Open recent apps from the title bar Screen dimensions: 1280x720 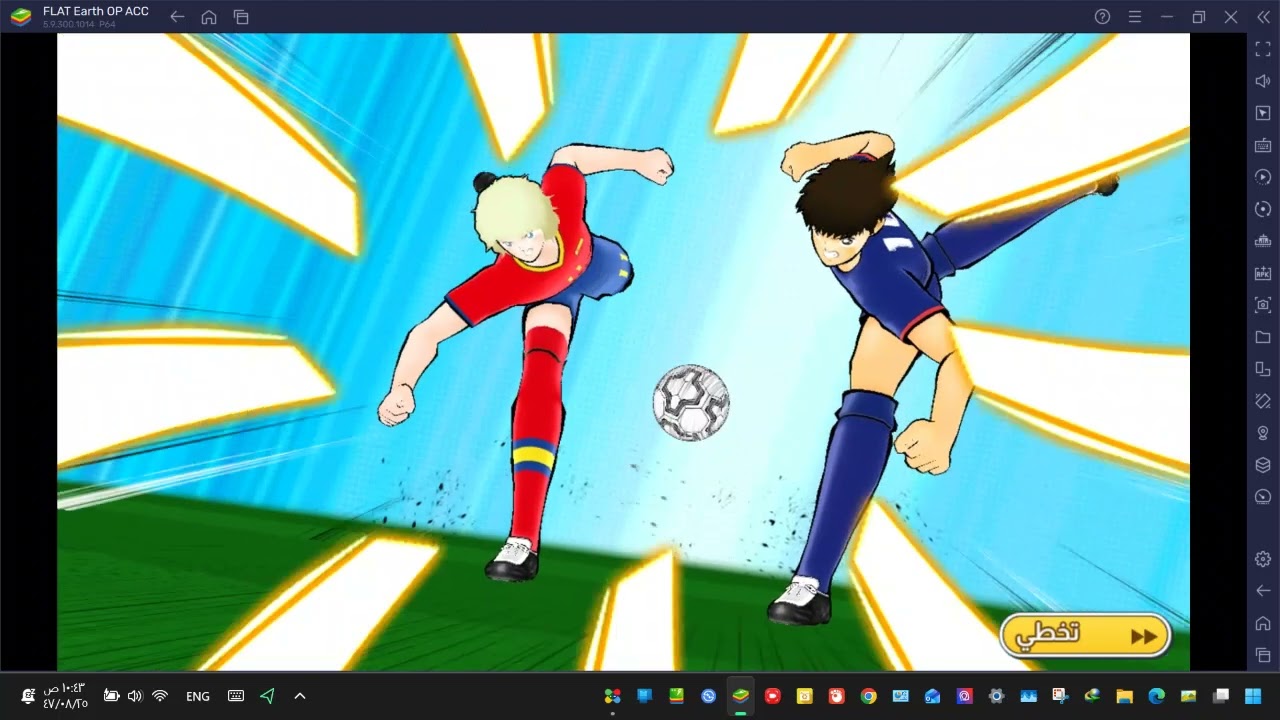click(x=241, y=17)
